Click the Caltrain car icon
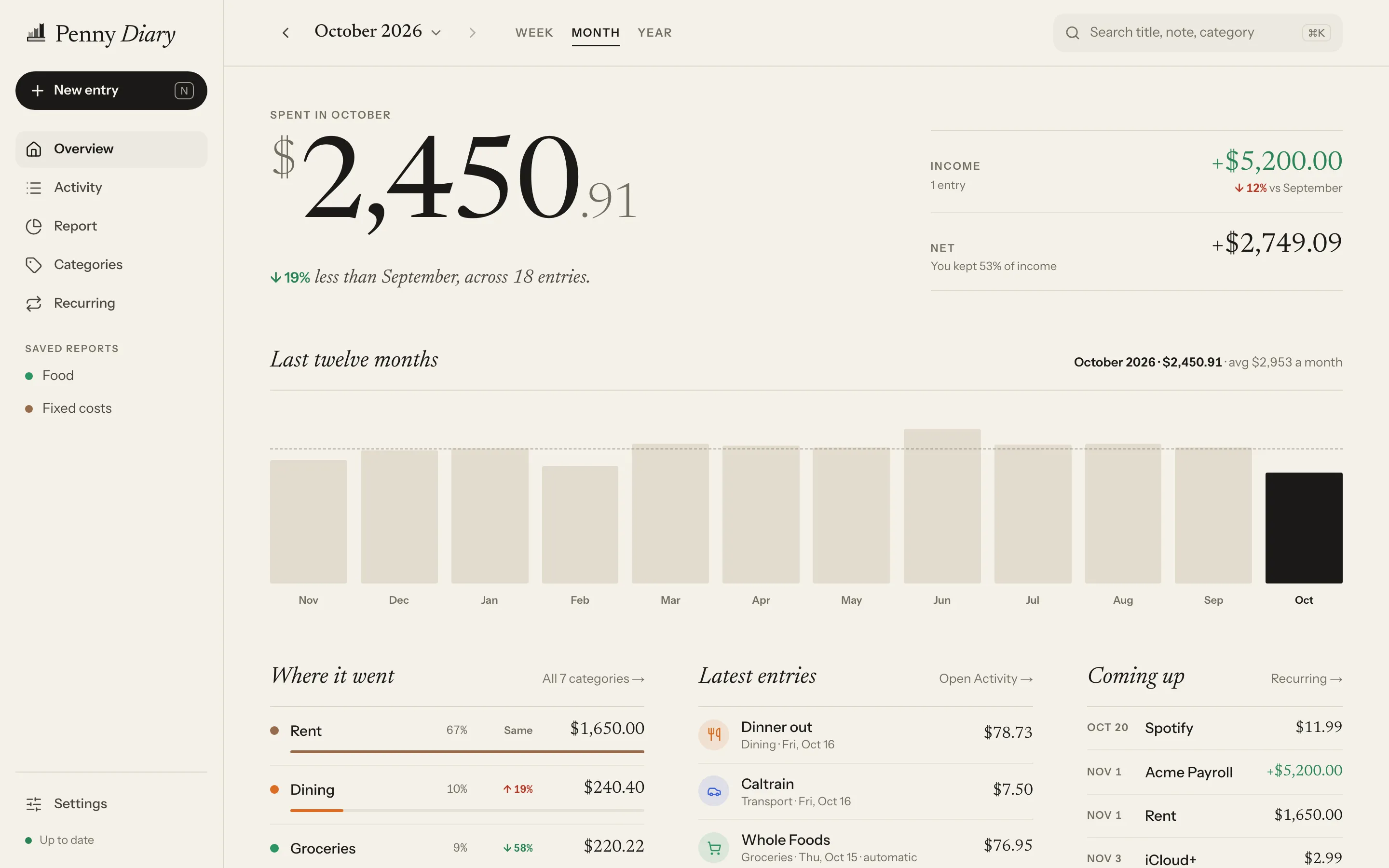This screenshot has width=1389, height=868. pos(713,791)
